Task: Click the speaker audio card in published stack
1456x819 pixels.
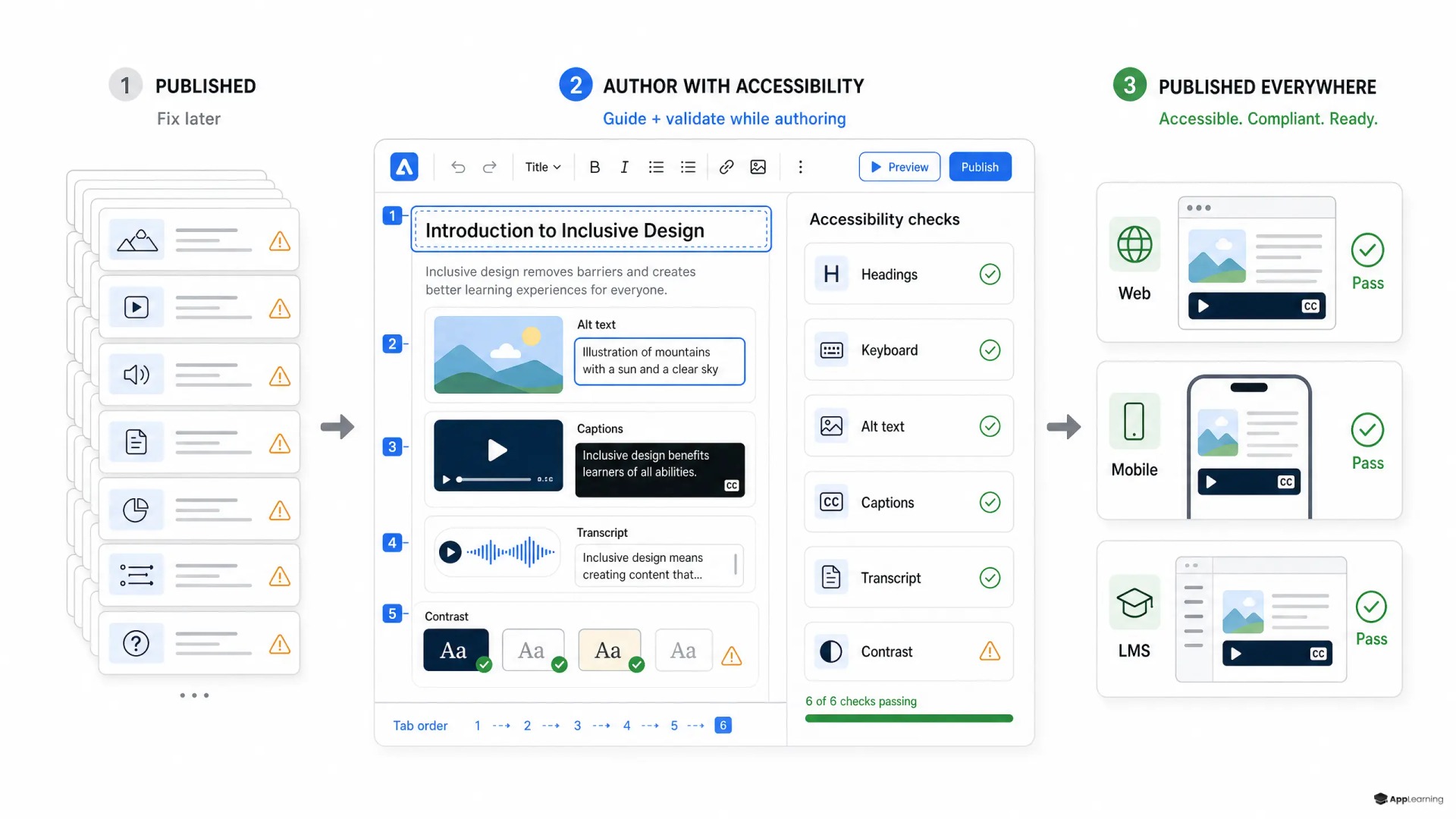Action: click(199, 375)
